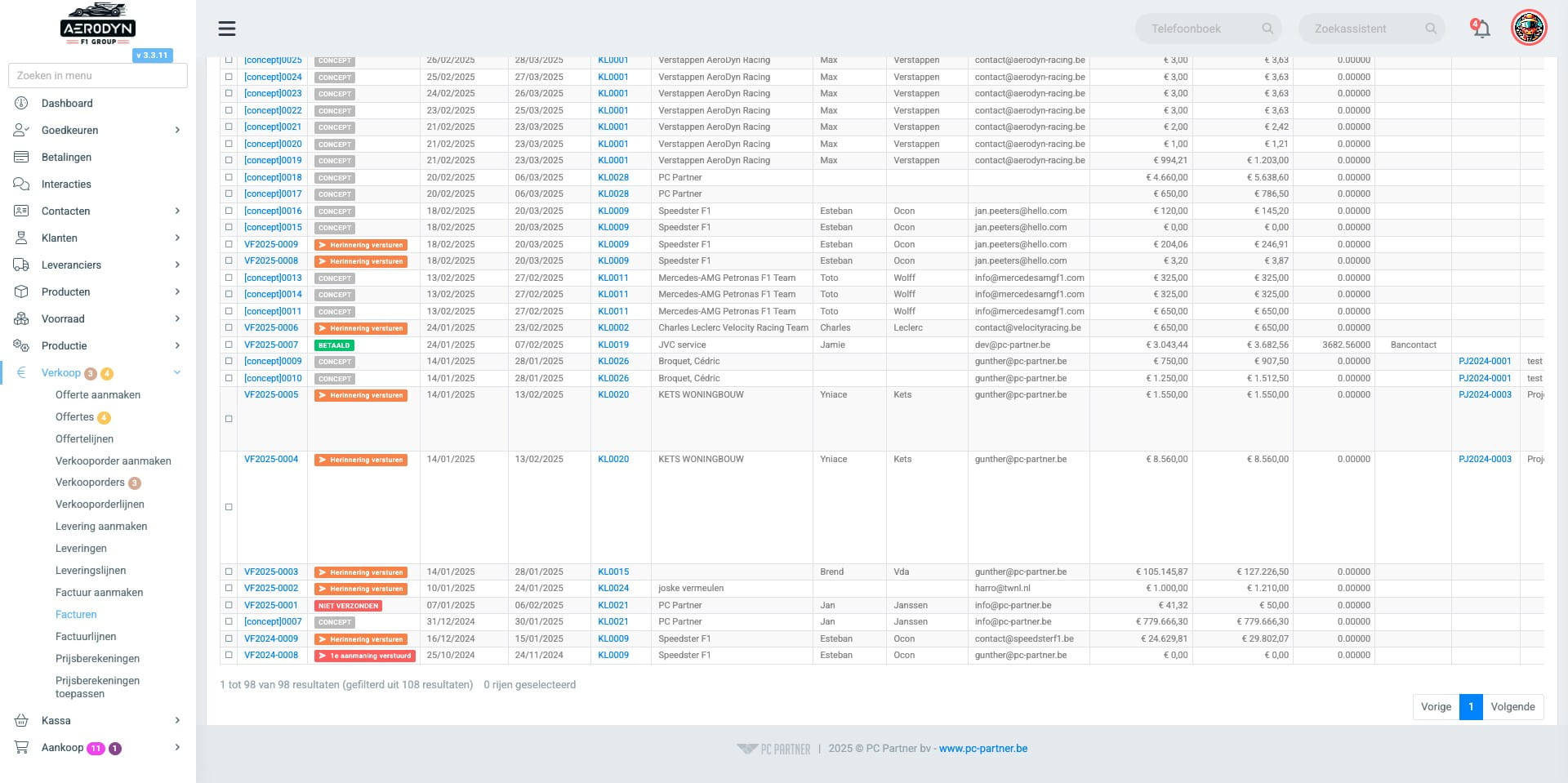
Task: Open project link PJ2024-0003 for VF2025-0004
Action: 1485,459
